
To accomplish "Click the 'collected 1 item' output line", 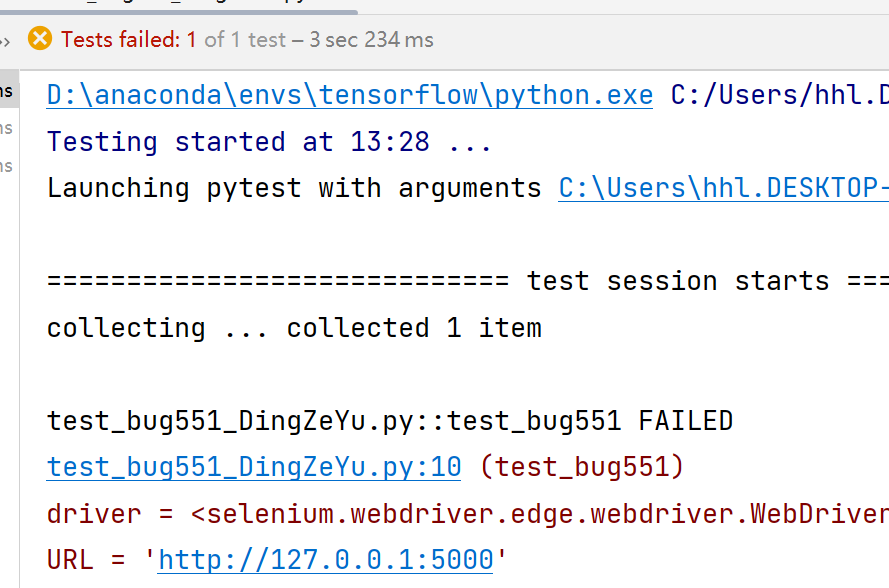I will pyautogui.click(x=414, y=328).
